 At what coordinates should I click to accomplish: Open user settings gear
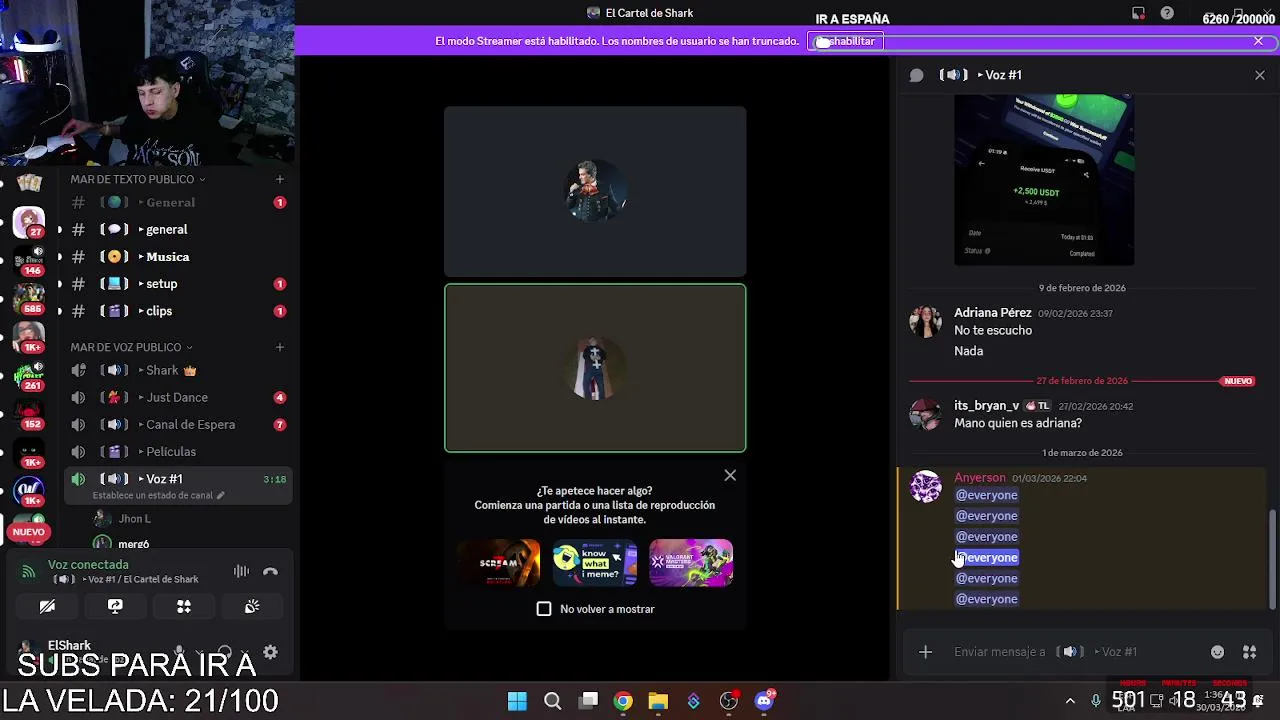[270, 652]
